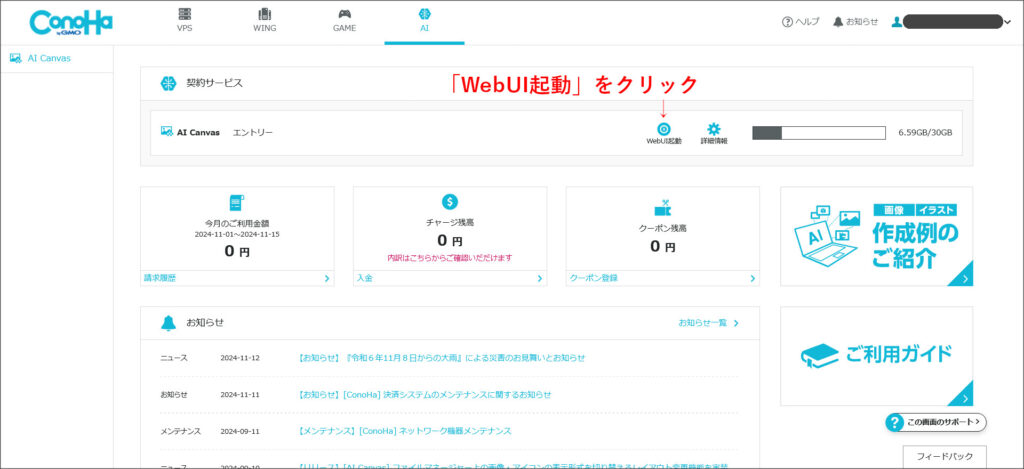1024x469 pixels.
Task: Open the ヘルプ help menu
Action: click(801, 22)
